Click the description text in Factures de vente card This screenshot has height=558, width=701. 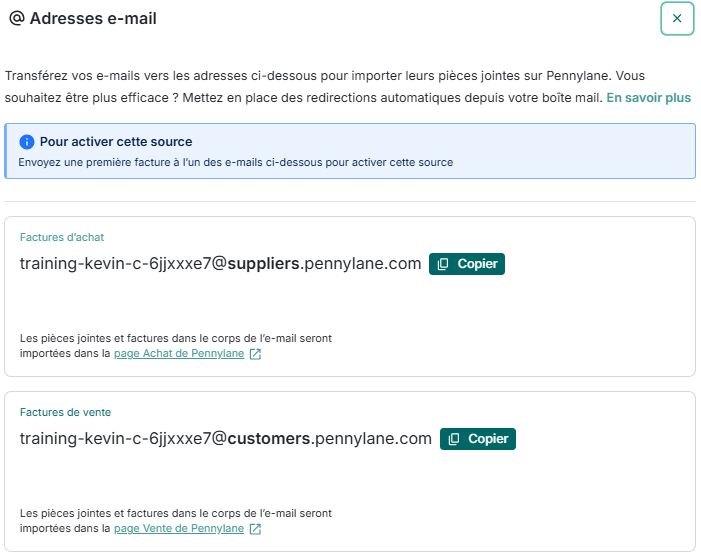[x=175, y=513]
